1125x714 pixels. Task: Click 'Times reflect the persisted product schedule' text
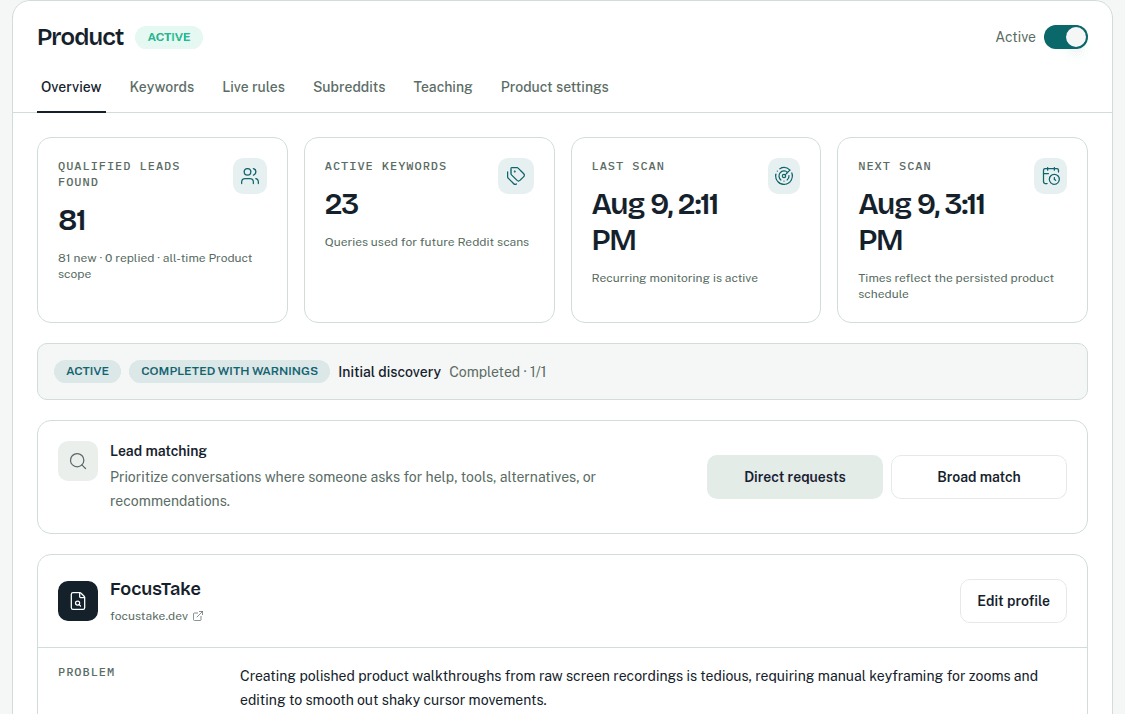point(956,286)
